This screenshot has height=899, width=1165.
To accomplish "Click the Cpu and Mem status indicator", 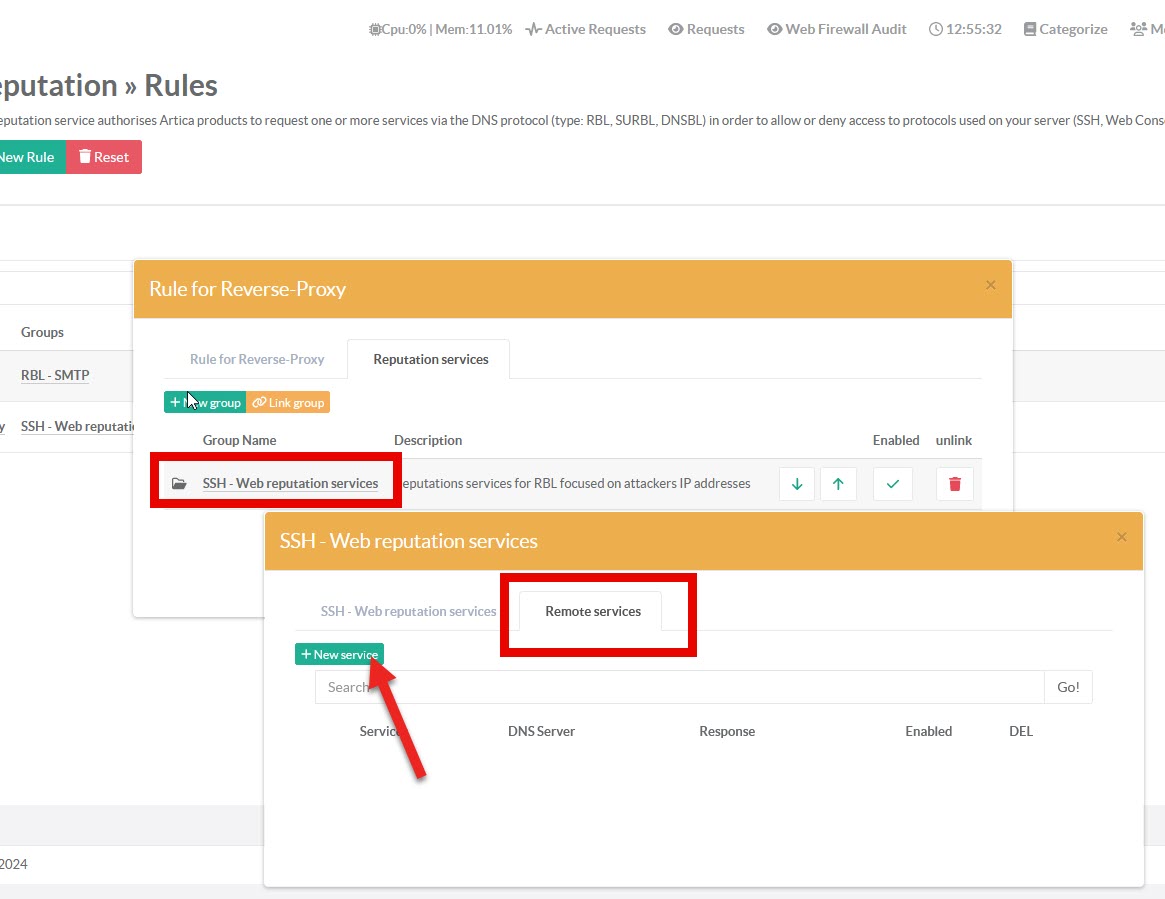I will 440,29.
